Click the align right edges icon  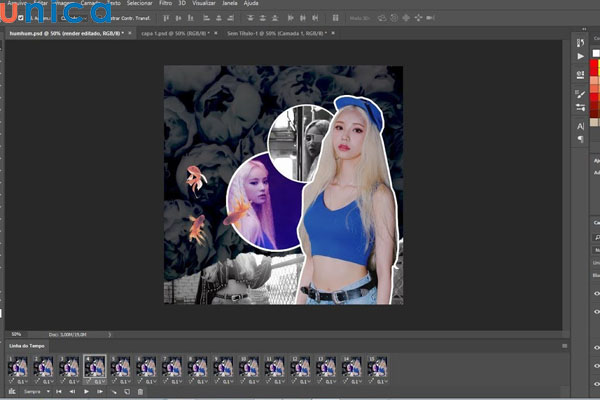pyautogui.click(x=230, y=18)
